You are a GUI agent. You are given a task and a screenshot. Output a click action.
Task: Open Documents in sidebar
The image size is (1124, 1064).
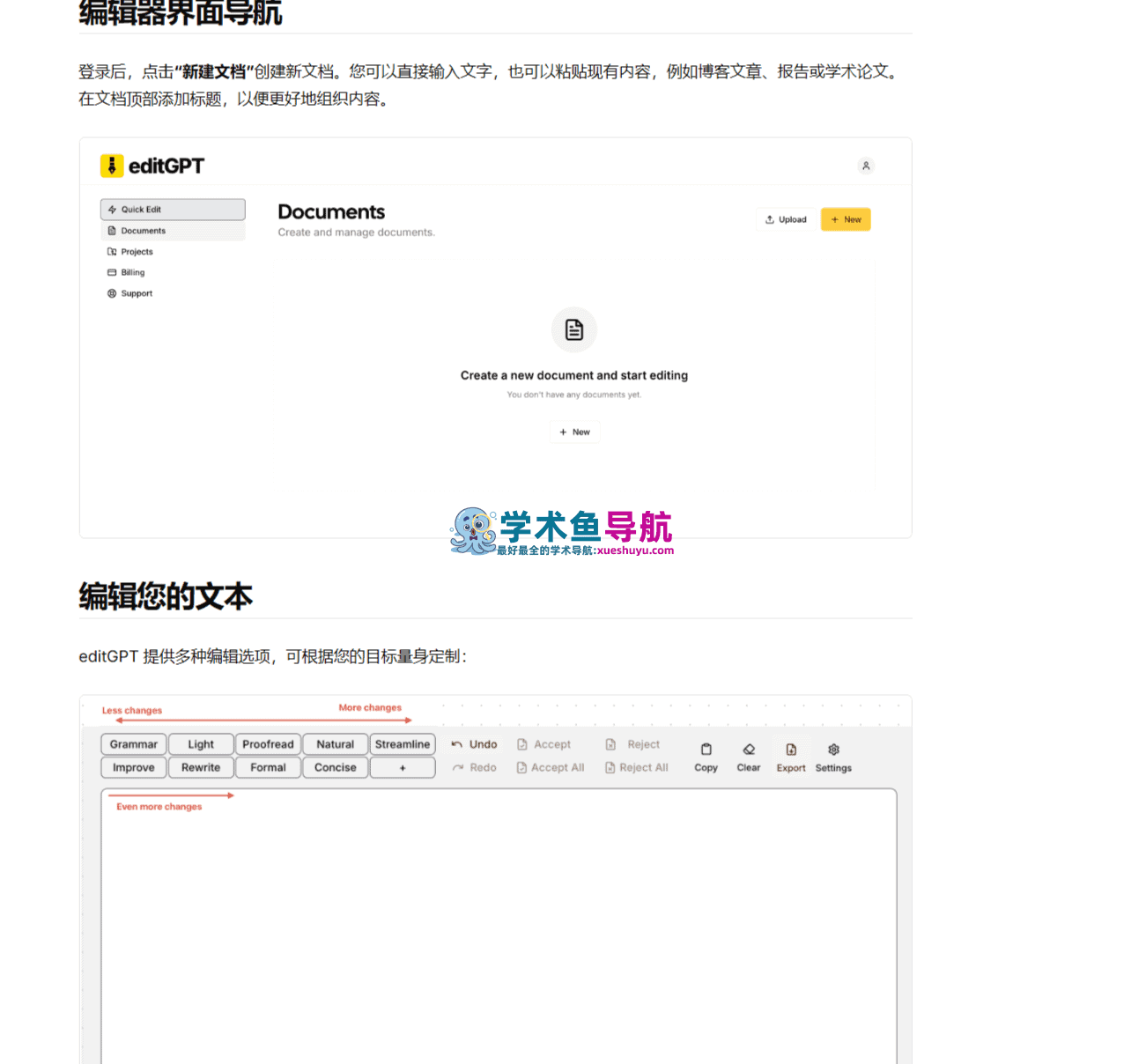173,231
